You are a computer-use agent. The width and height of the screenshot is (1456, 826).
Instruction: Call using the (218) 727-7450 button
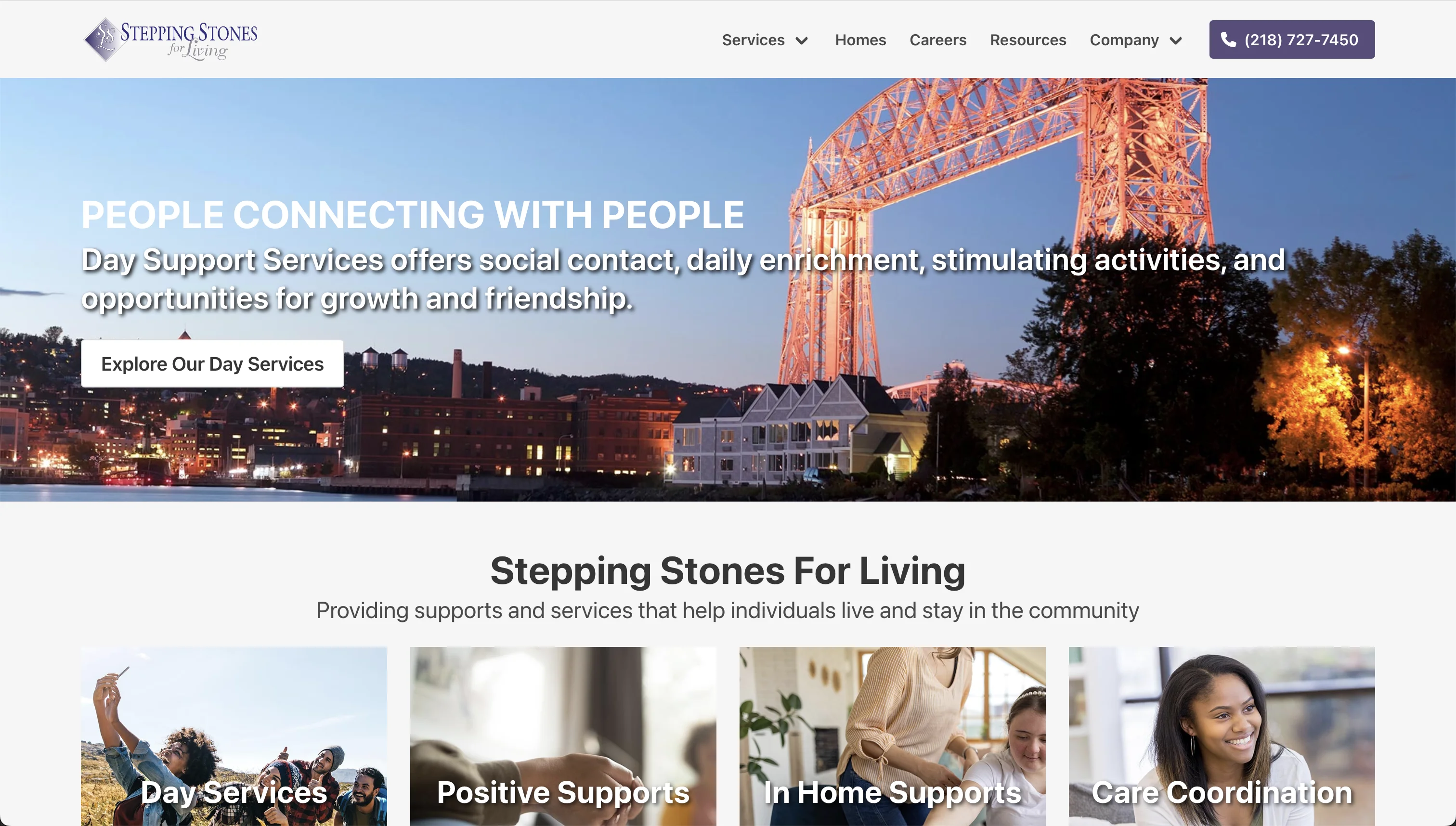point(1290,39)
